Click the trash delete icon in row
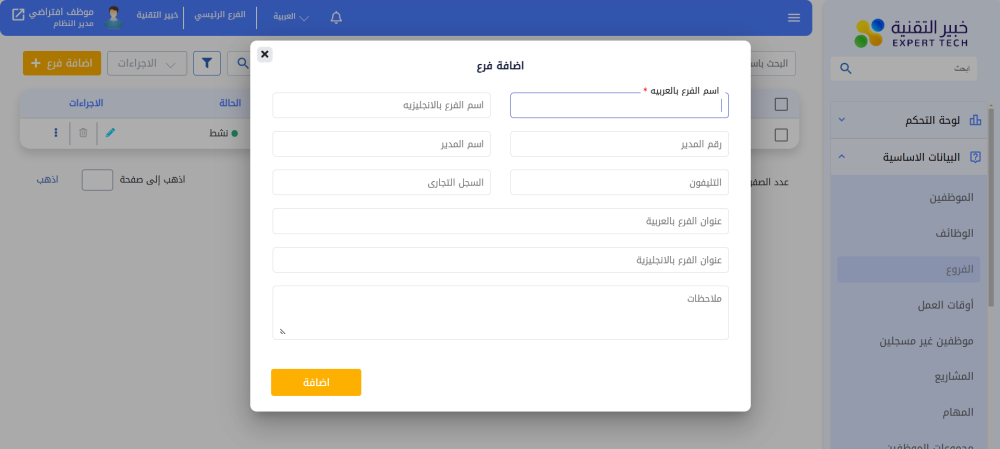Image resolution: width=1000 pixels, height=449 pixels. click(x=83, y=132)
